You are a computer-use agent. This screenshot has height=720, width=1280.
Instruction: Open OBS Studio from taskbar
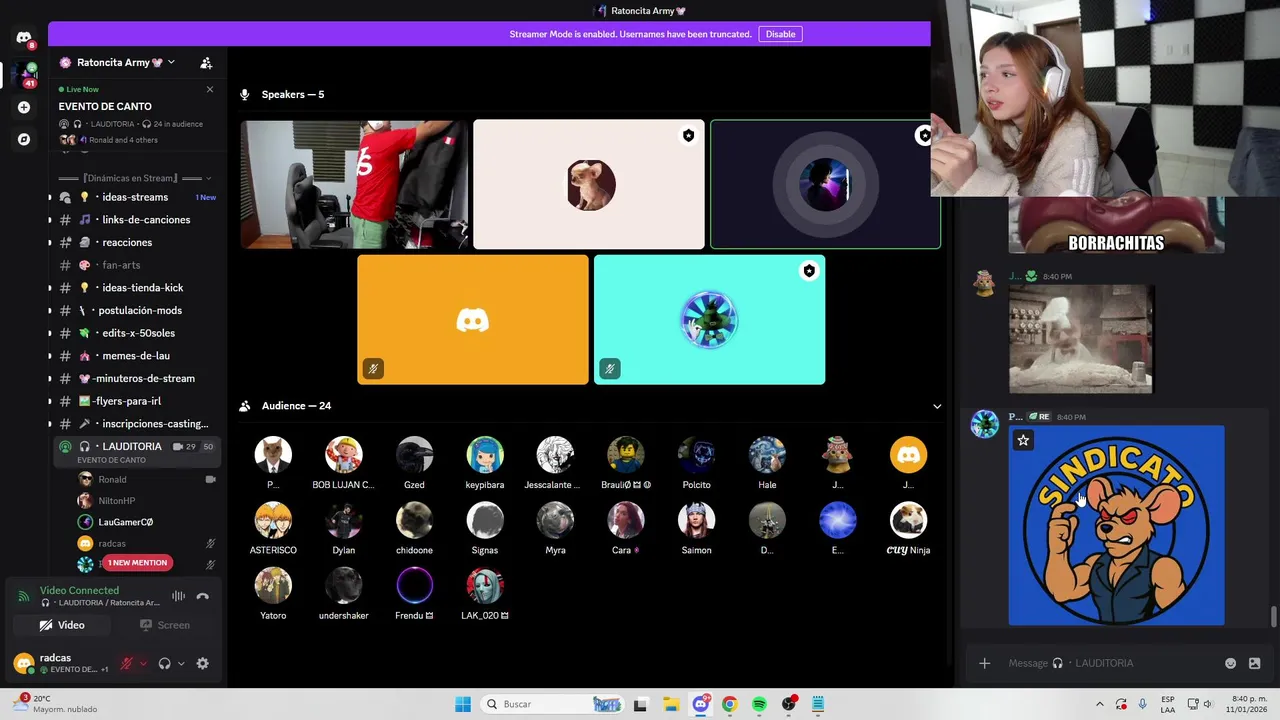click(789, 704)
